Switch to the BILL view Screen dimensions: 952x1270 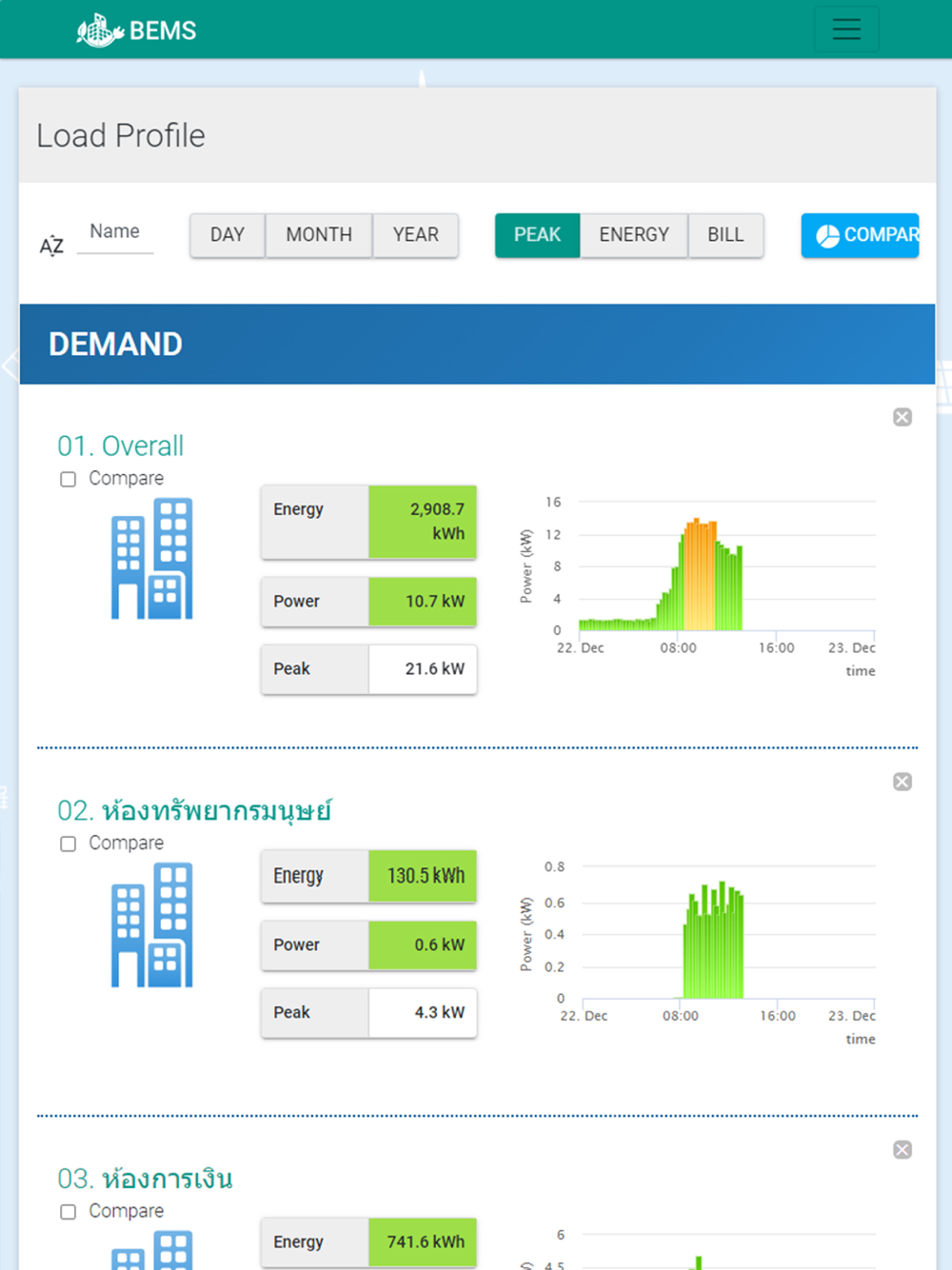[725, 235]
